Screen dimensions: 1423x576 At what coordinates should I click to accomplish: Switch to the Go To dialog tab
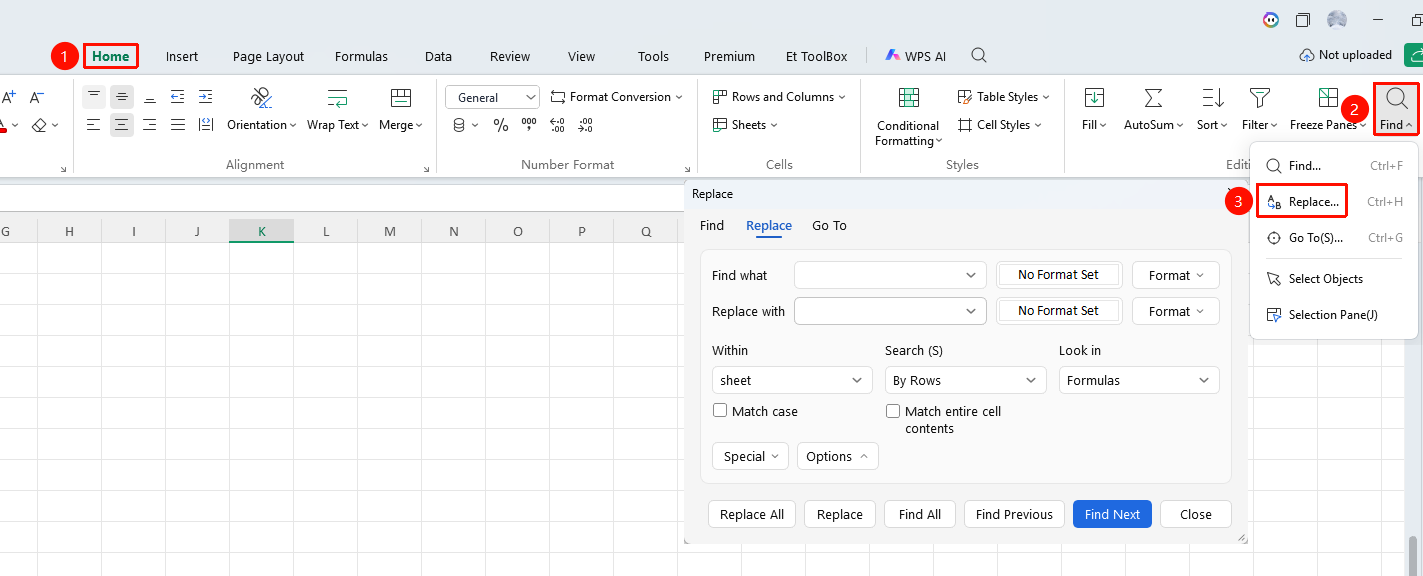[x=829, y=226]
